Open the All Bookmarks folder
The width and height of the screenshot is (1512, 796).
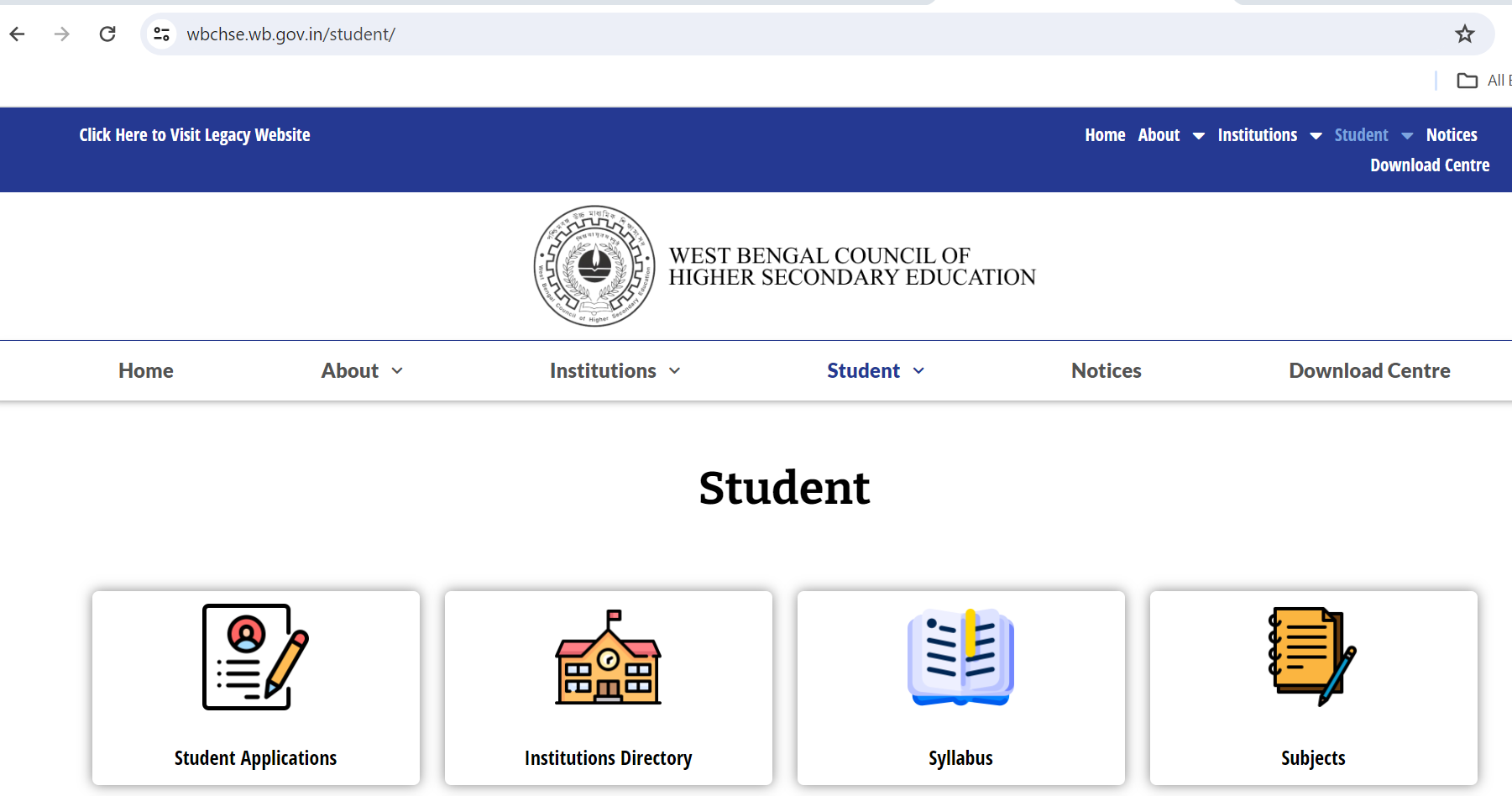point(1484,81)
